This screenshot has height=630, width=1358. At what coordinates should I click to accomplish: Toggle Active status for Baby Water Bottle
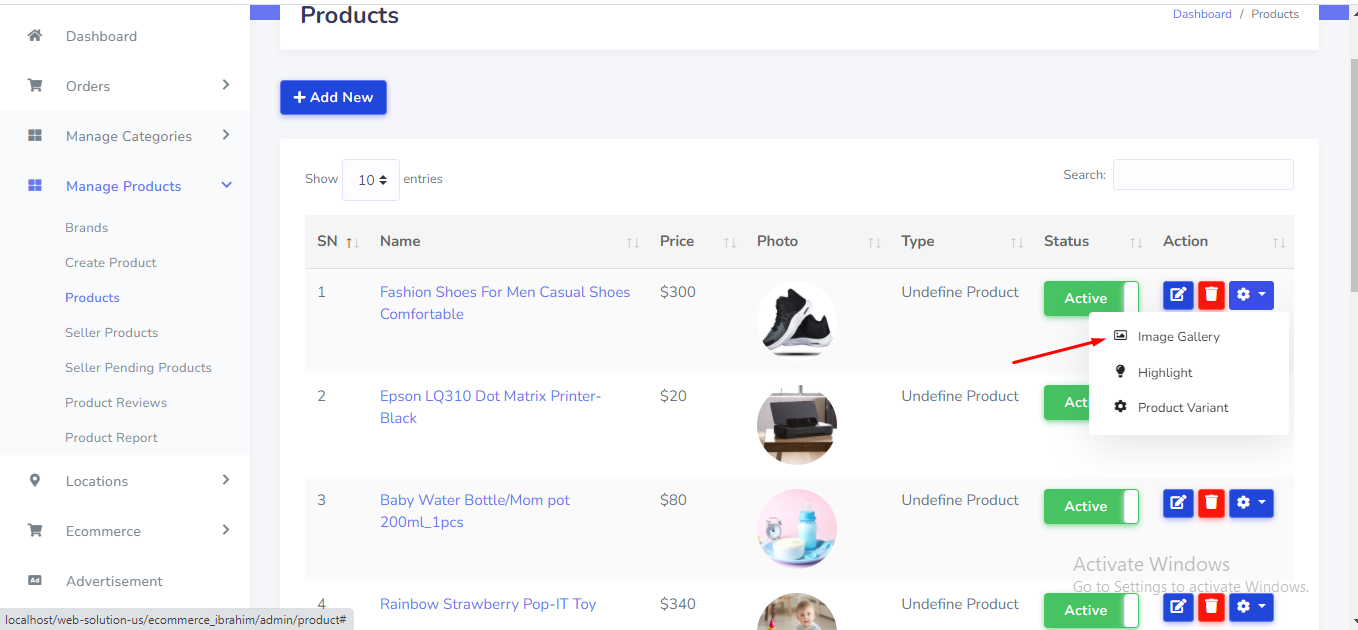pyautogui.click(x=1091, y=506)
